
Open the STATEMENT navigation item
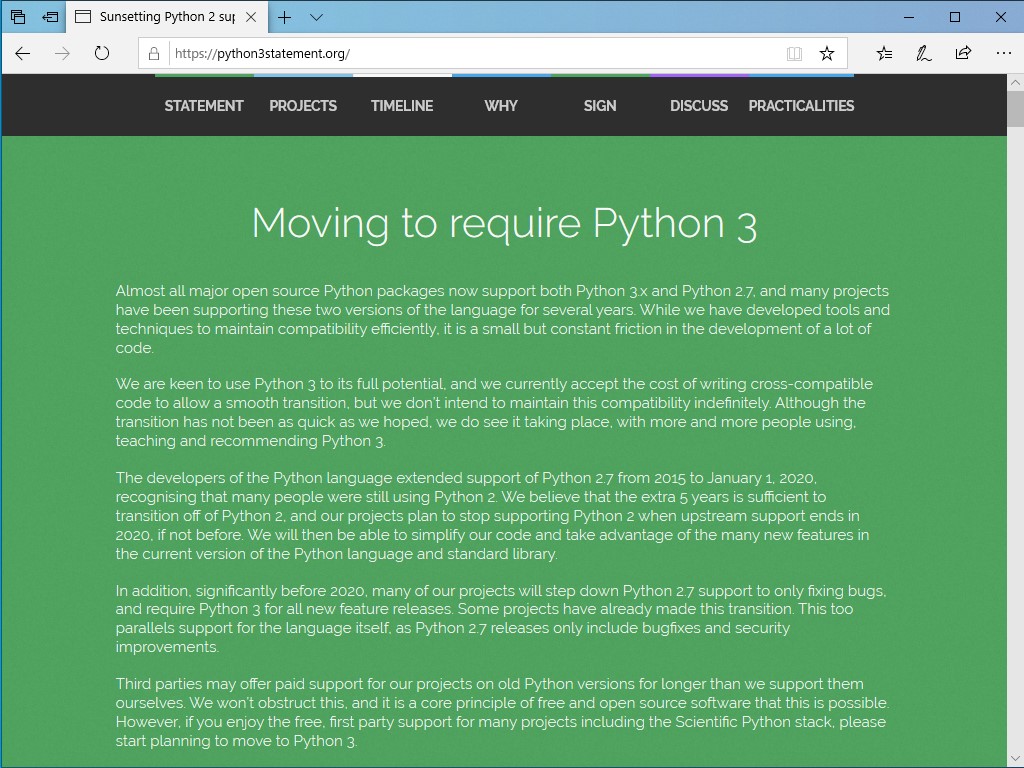click(204, 106)
